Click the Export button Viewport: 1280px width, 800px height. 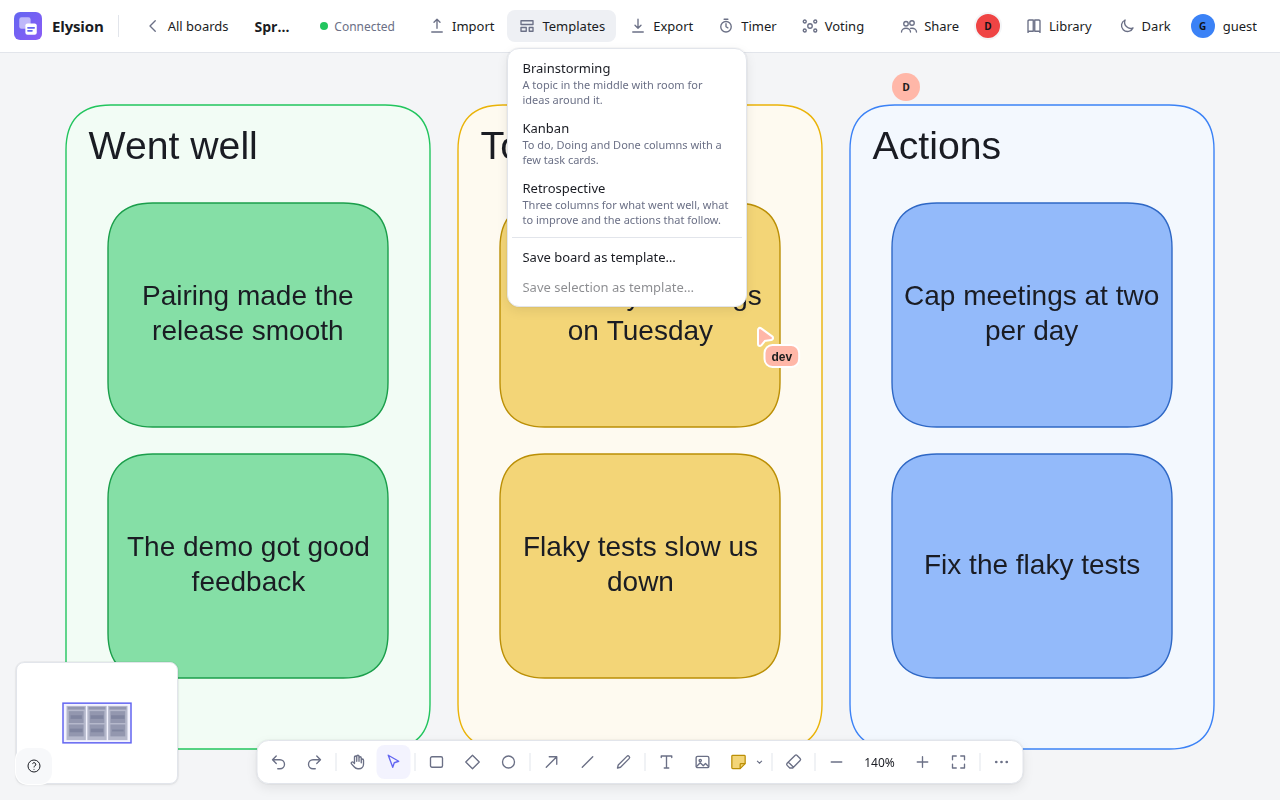point(662,26)
